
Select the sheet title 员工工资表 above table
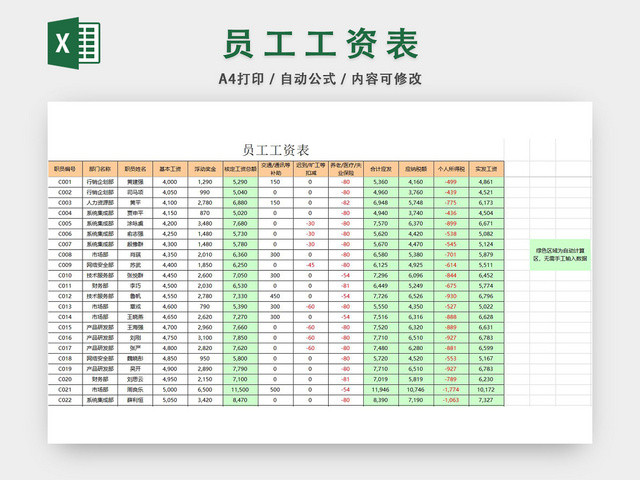click(x=276, y=150)
